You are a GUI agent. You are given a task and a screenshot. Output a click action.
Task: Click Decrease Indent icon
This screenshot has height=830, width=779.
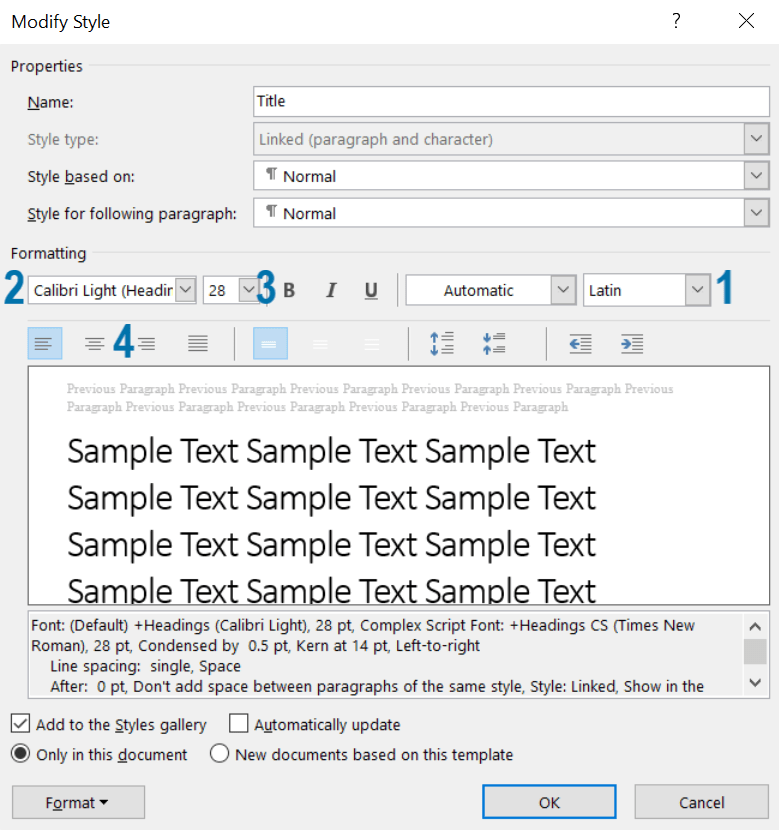click(x=580, y=344)
